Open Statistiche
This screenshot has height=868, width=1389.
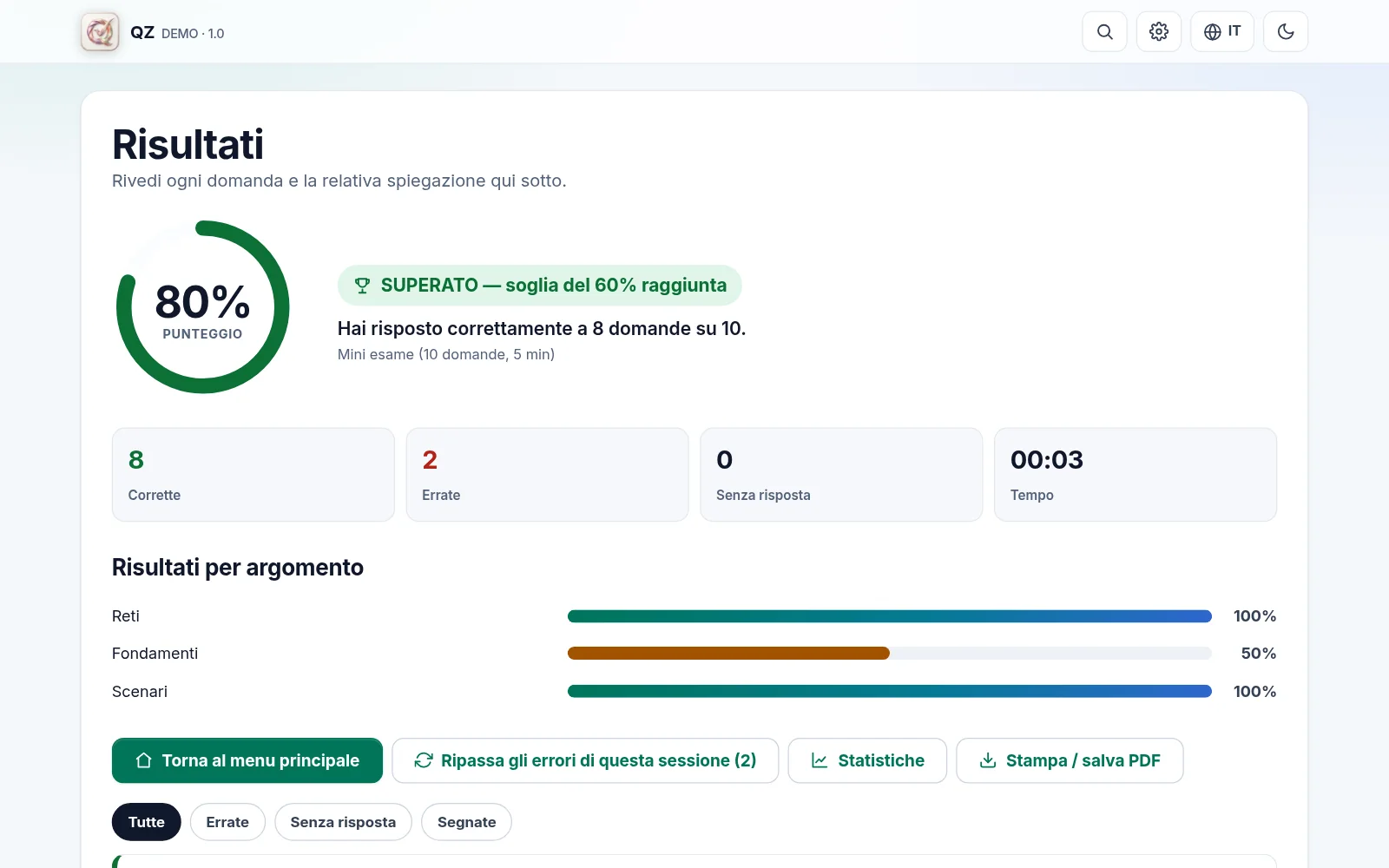click(867, 760)
